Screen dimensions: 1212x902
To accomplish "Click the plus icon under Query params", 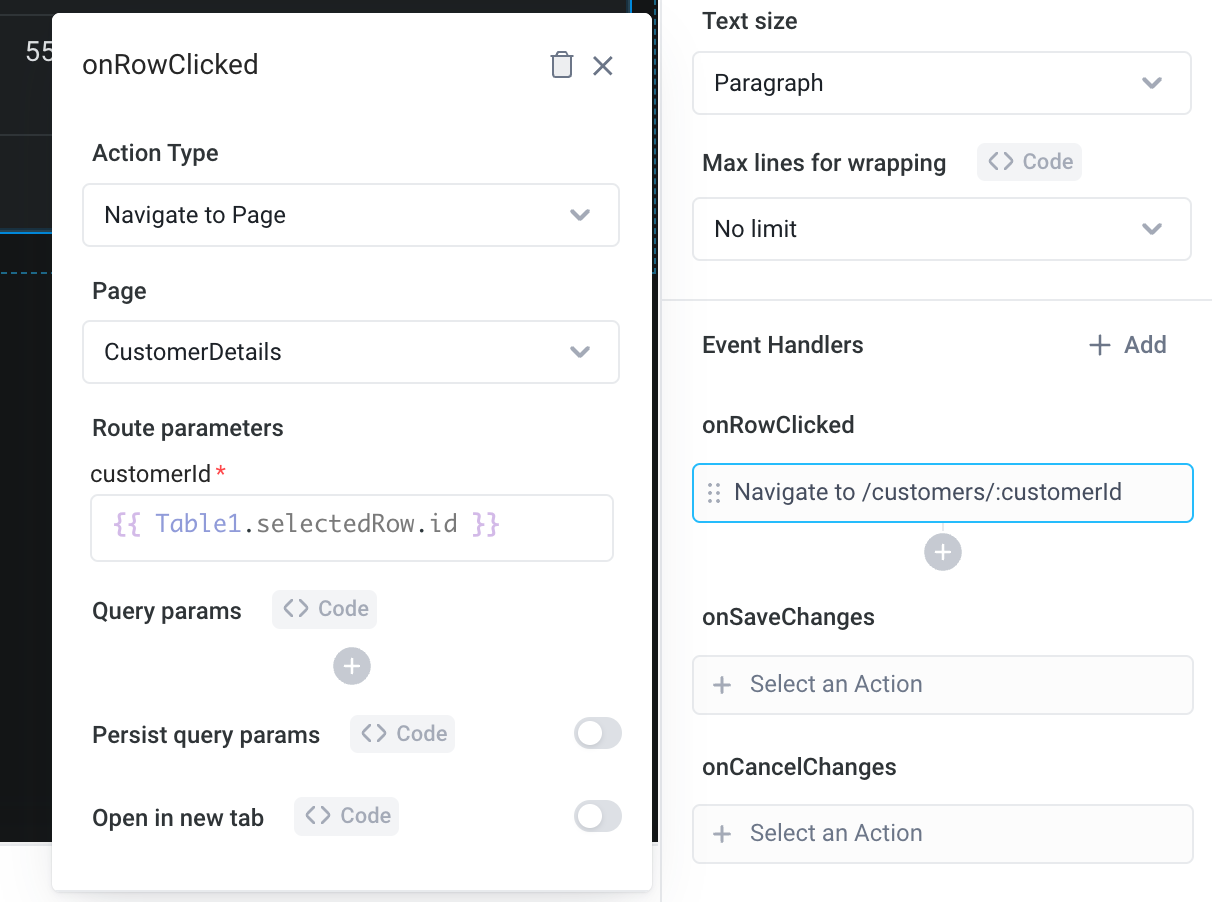I will (x=352, y=666).
